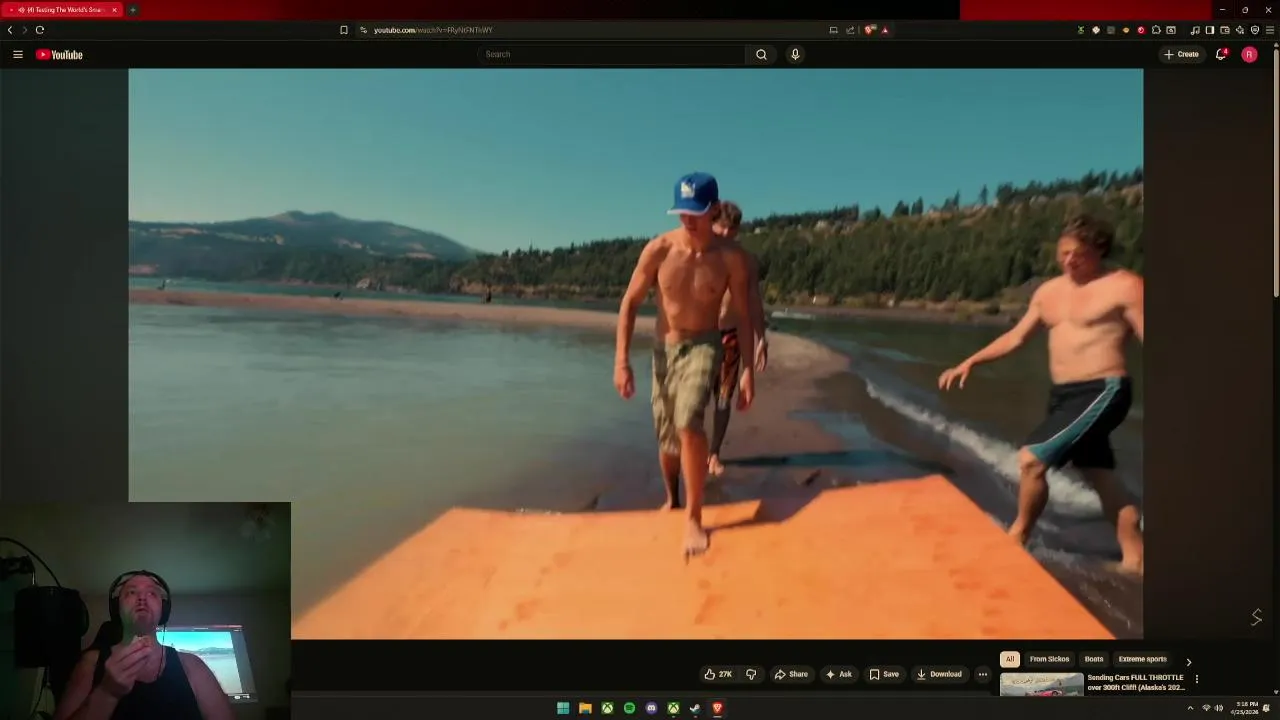Open the Brave Wallet icon
The width and height of the screenshot is (1280, 720).
pos(1225,30)
